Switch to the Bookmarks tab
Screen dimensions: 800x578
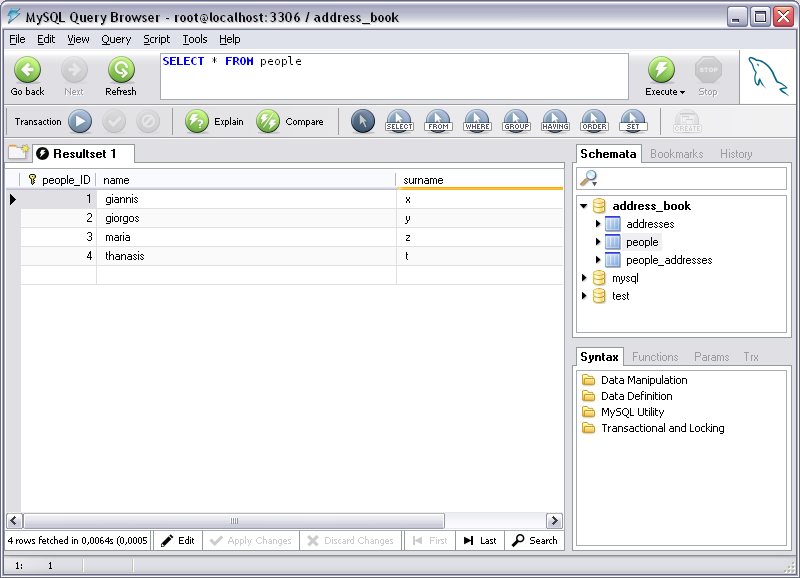click(x=677, y=154)
